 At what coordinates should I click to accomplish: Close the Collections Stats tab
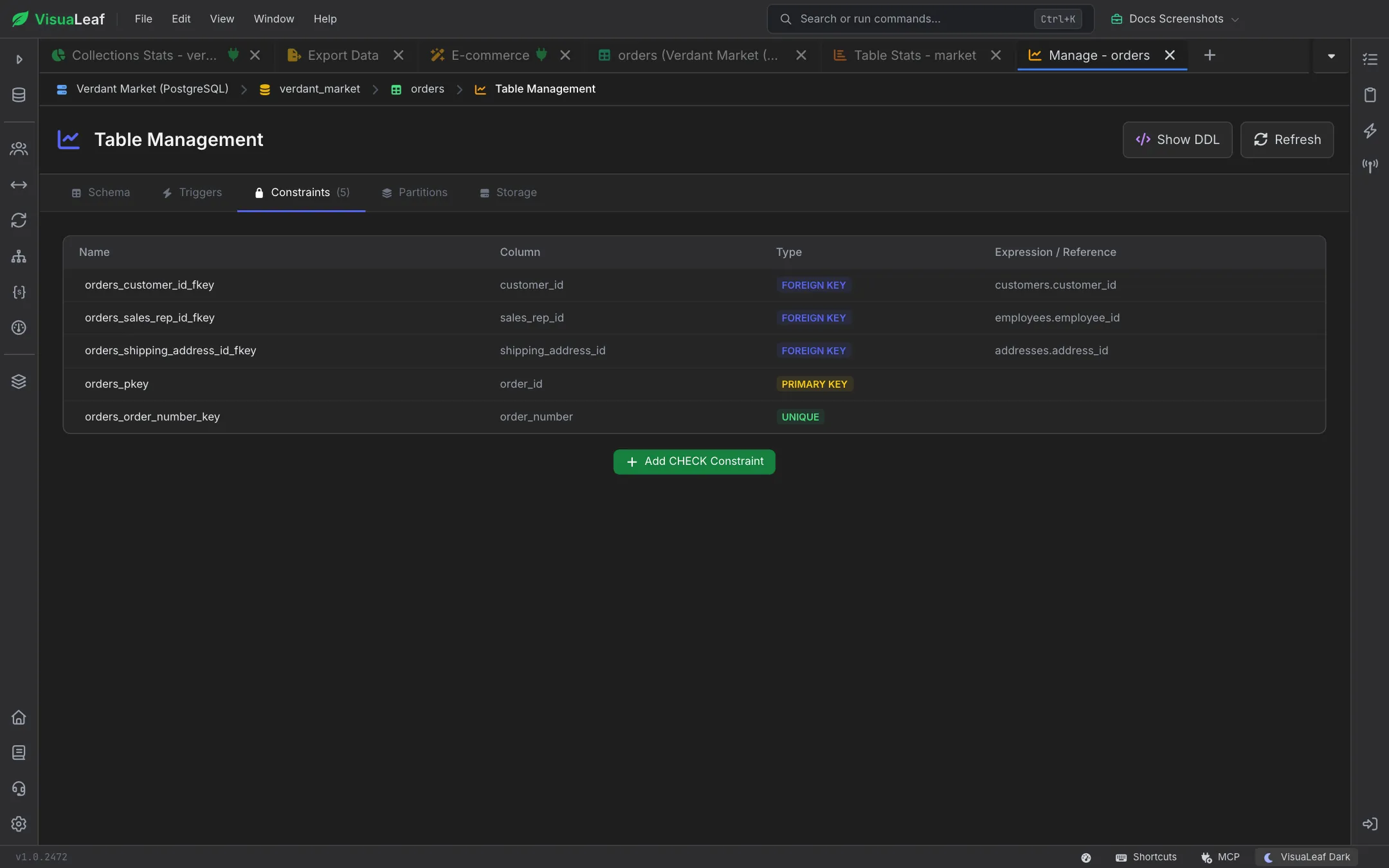pyautogui.click(x=255, y=55)
